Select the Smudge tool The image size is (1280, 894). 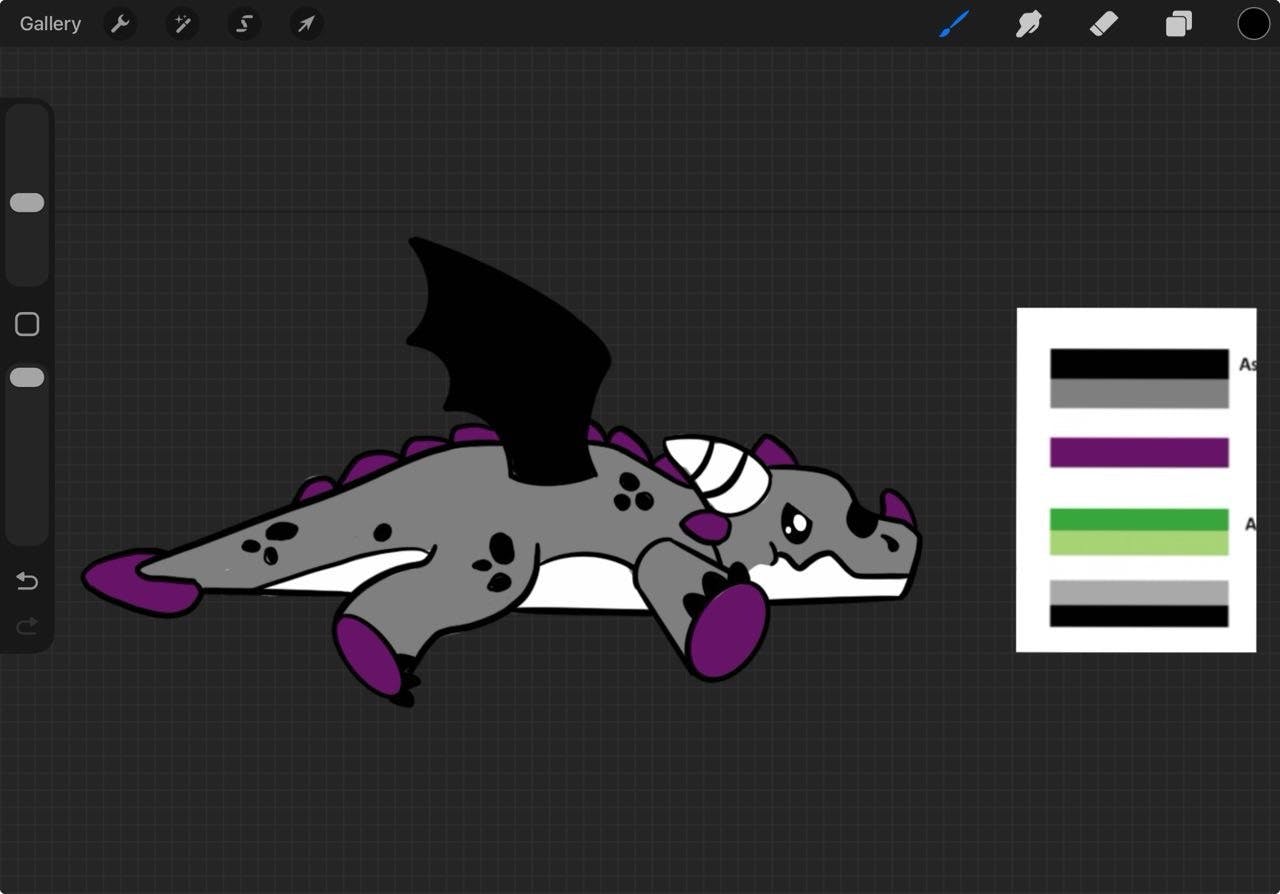[x=1028, y=24]
